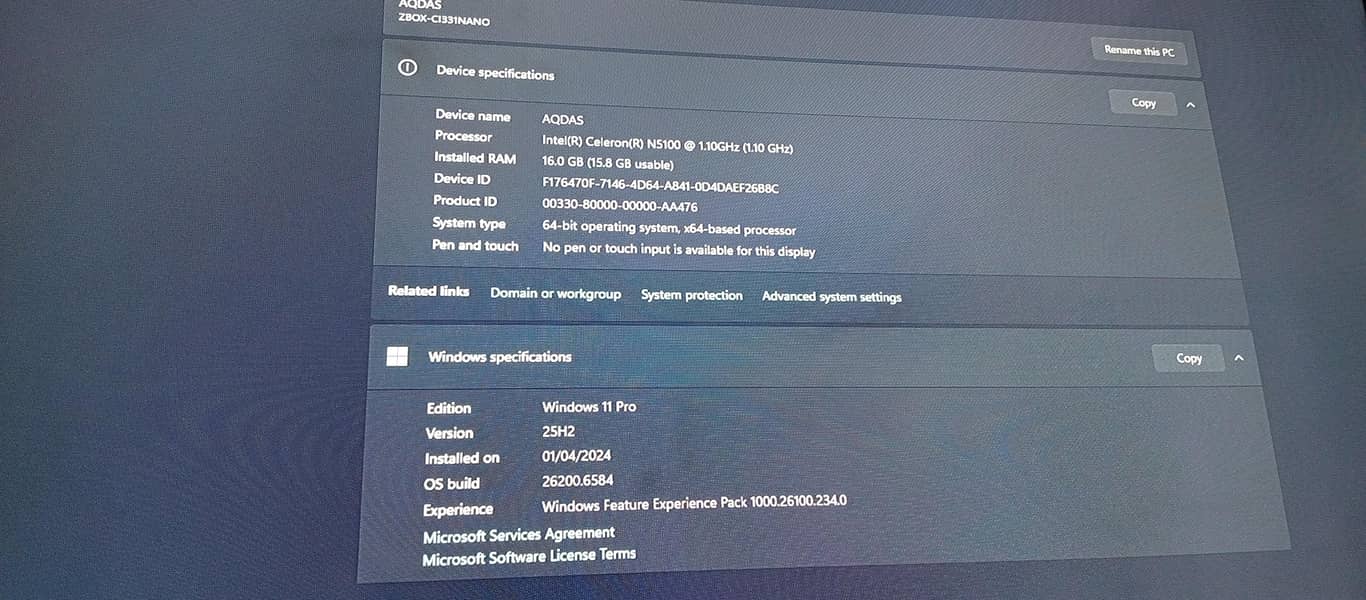
Task: Select the OS build value 26200.6584
Action: click(577, 481)
